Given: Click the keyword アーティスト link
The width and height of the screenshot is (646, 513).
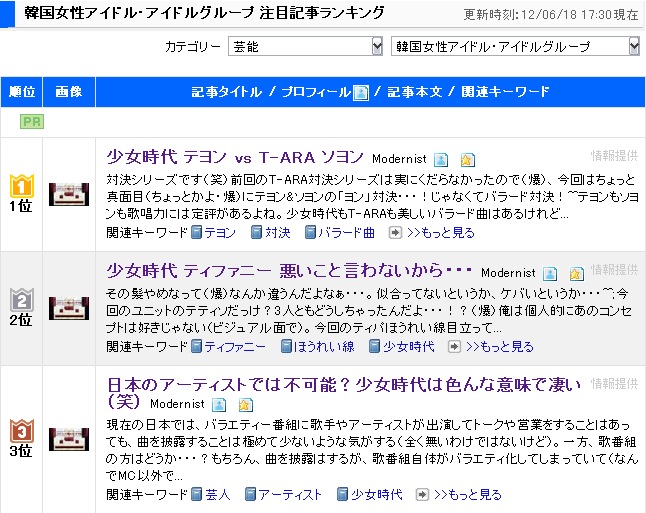Looking at the screenshot, I should pos(290,494).
